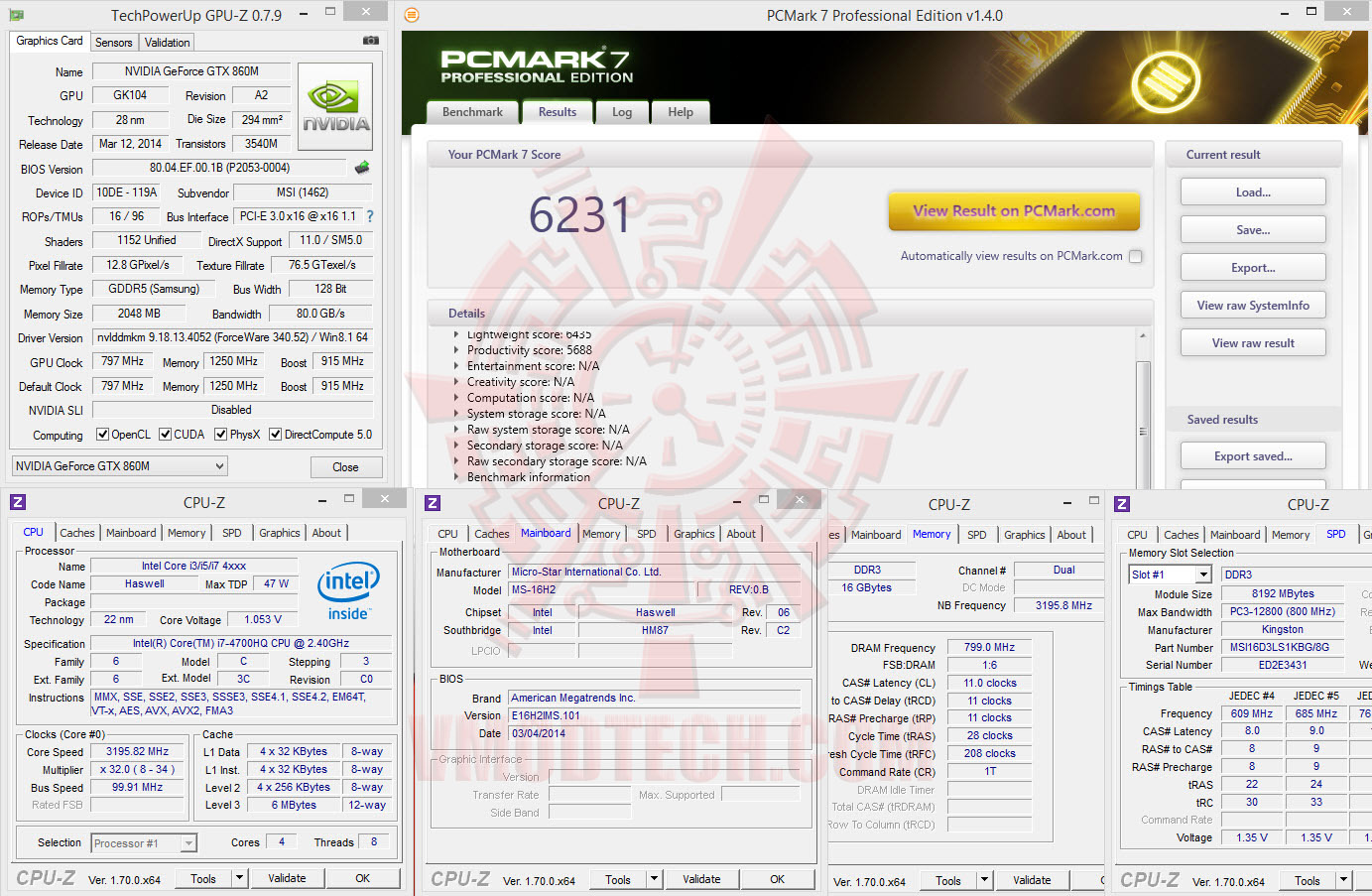
Task: Click the BIOS Version field E16H2IMS.101
Action: pyautogui.click(x=655, y=715)
